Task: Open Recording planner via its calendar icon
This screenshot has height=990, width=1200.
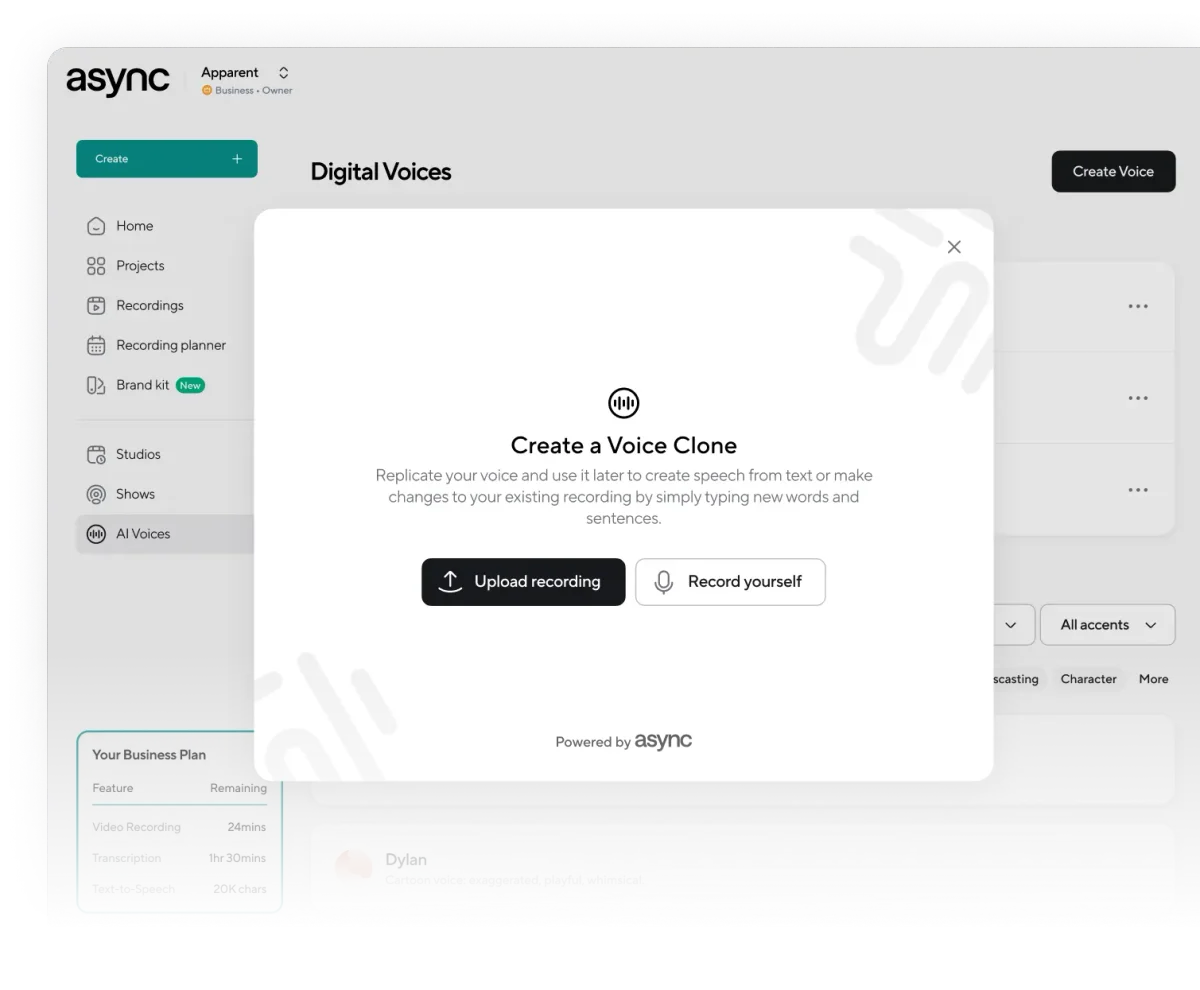Action: [96, 345]
